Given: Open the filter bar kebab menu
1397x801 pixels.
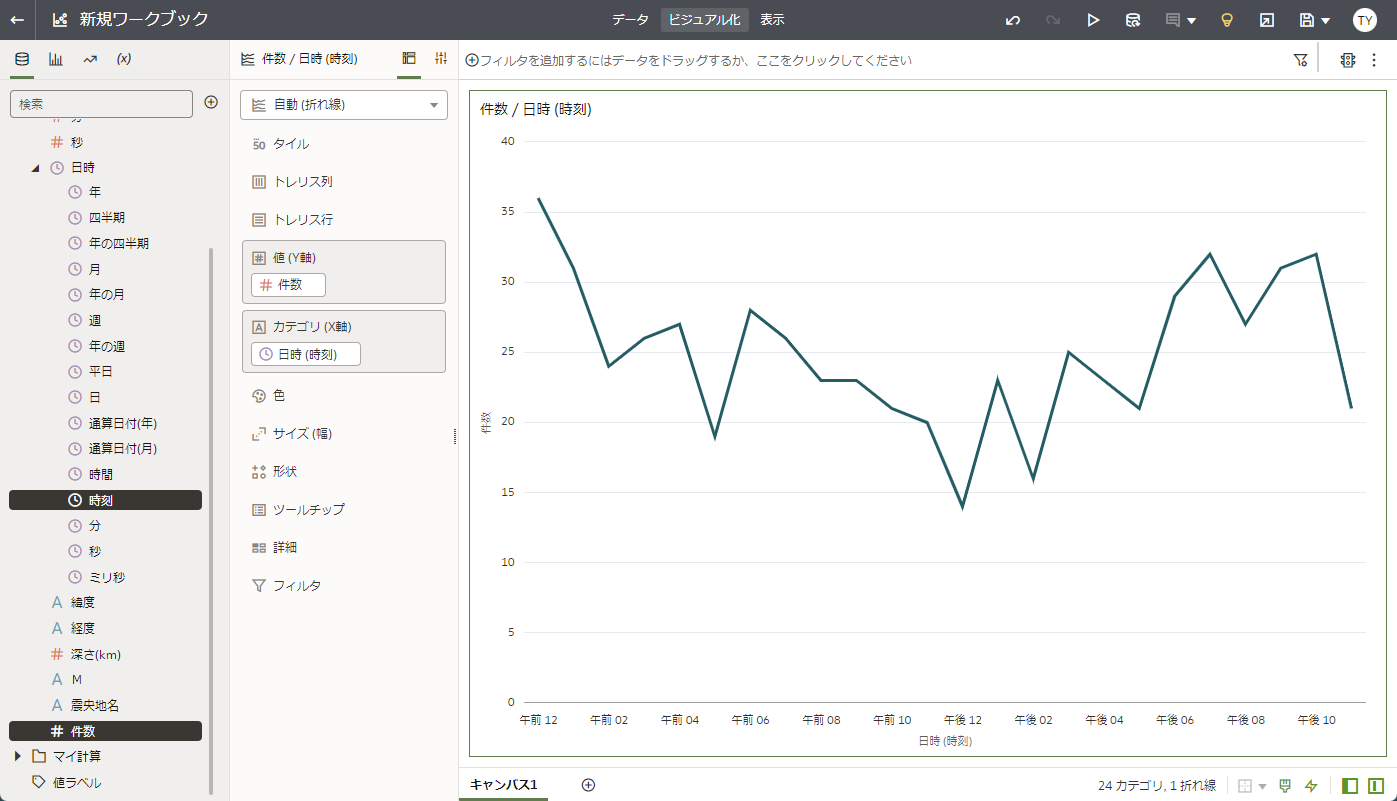Looking at the screenshot, I should coord(1374,60).
